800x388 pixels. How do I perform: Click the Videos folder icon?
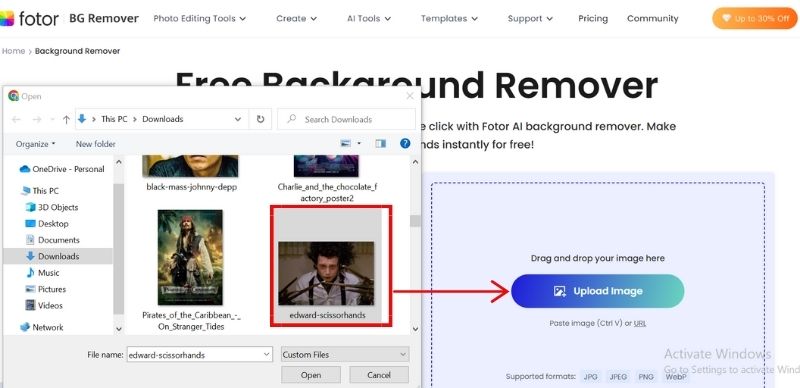[31, 305]
